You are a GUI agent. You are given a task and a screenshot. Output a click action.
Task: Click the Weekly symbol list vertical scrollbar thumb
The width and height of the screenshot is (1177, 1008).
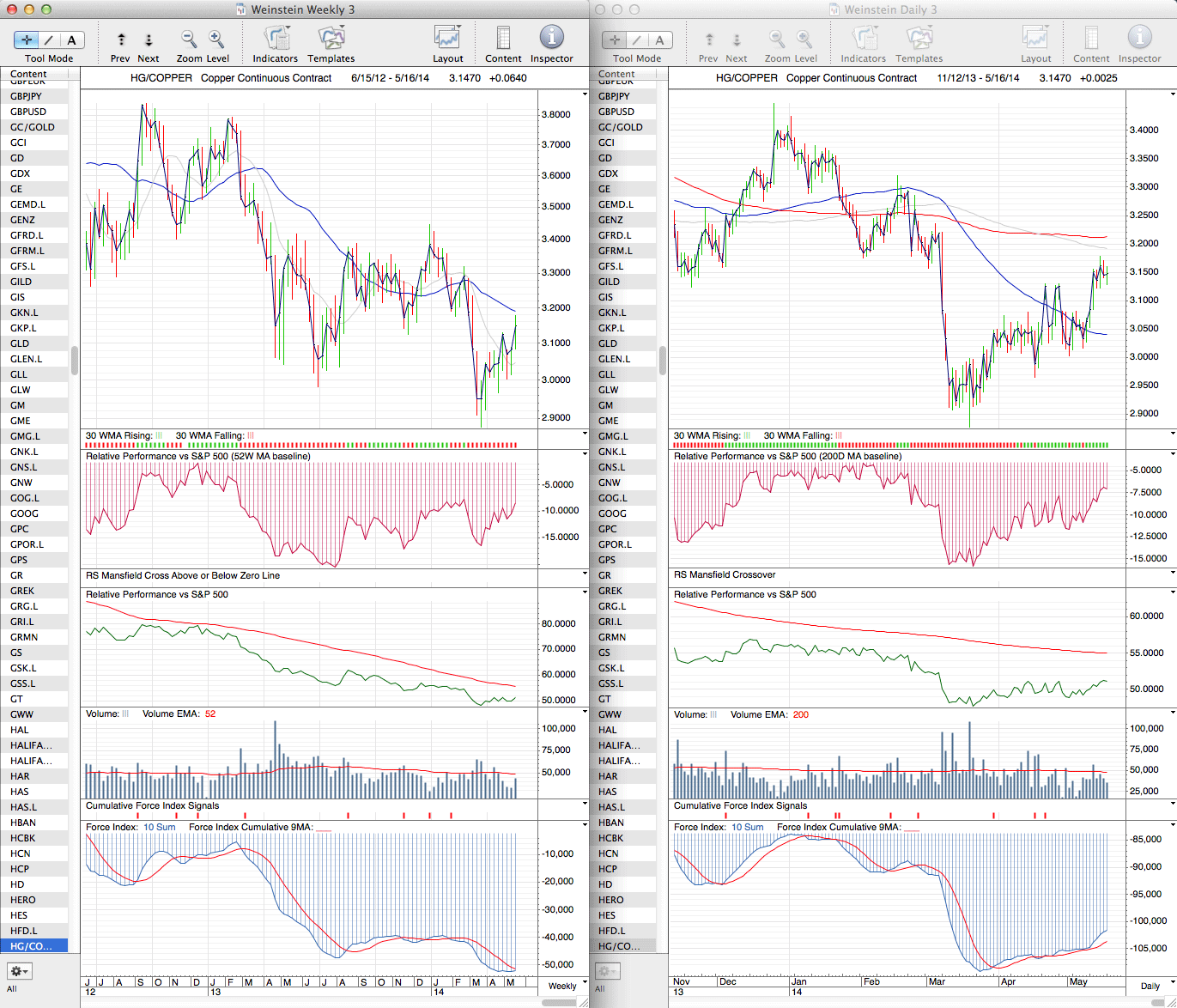75,361
